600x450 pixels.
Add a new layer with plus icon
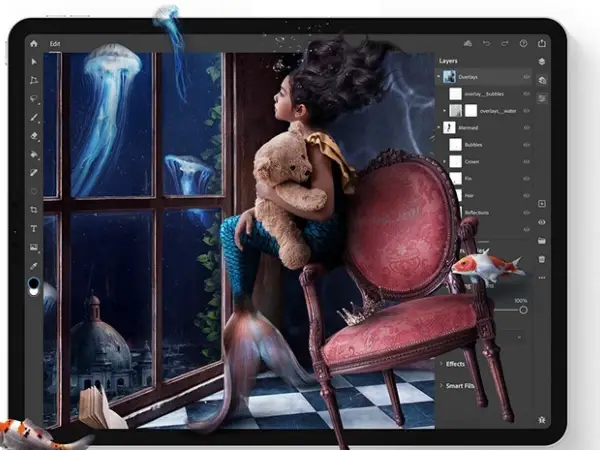click(x=542, y=204)
